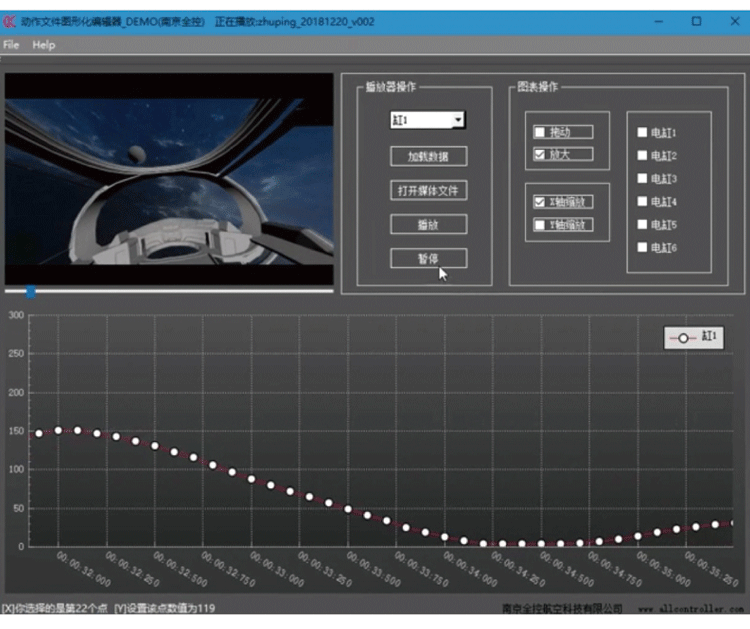
Task: Disable the X轴缩放 checkbox
Action: tap(541, 202)
